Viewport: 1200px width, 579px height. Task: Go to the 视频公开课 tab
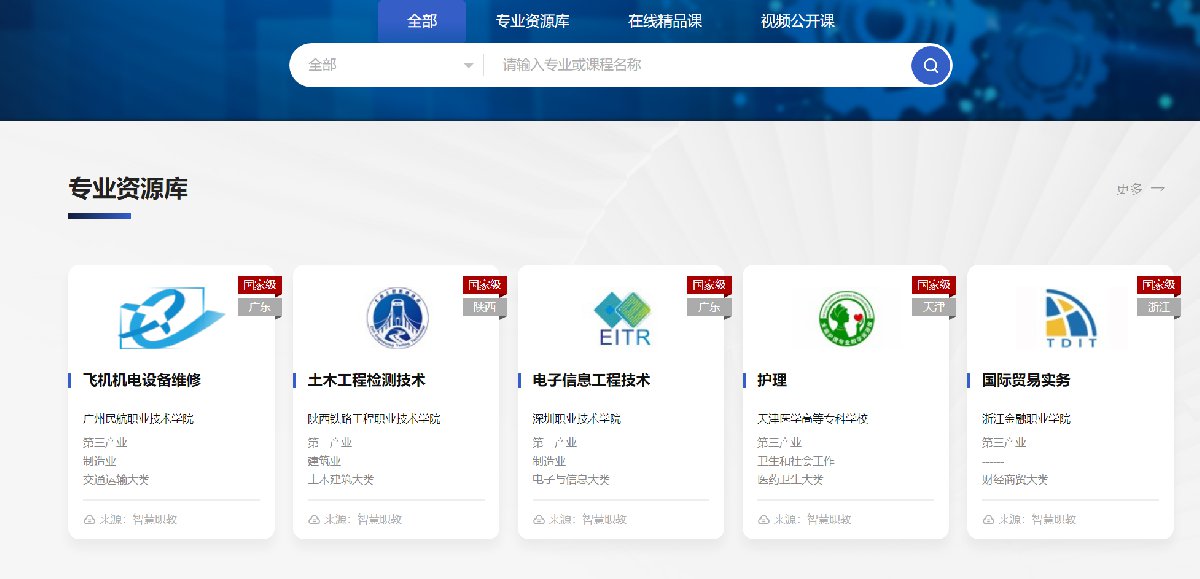(x=797, y=21)
